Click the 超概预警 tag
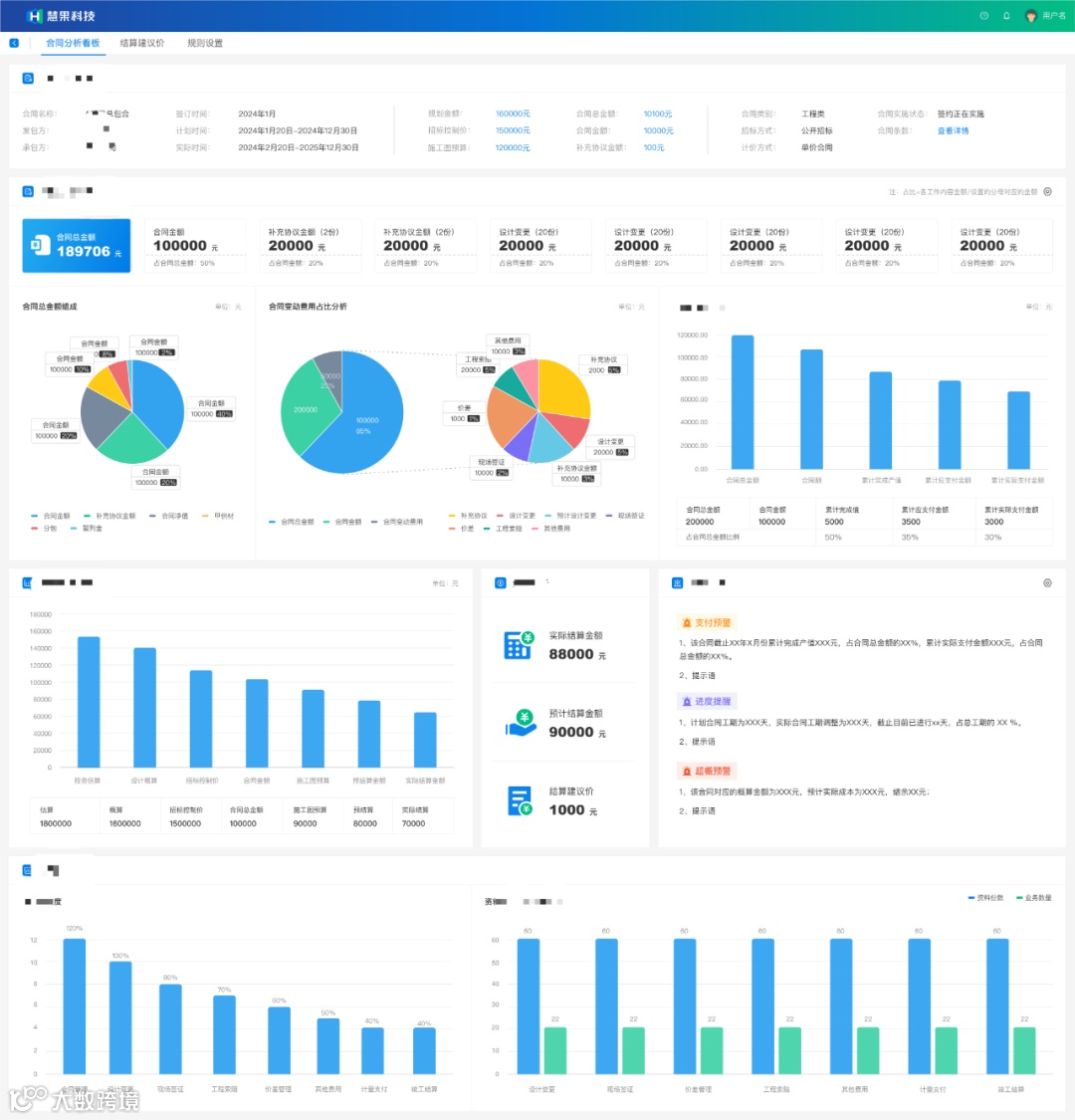The image size is (1075, 1120). [x=707, y=772]
